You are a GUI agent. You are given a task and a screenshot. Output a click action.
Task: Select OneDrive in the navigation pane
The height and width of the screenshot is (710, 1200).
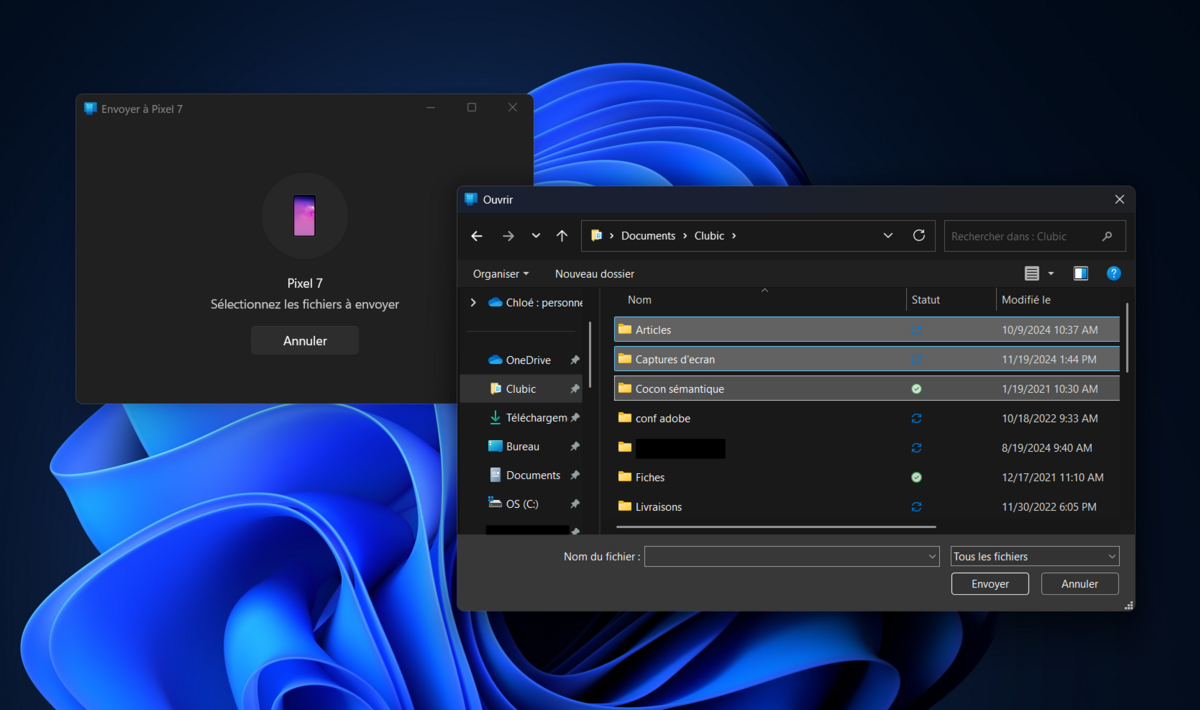pyautogui.click(x=527, y=360)
